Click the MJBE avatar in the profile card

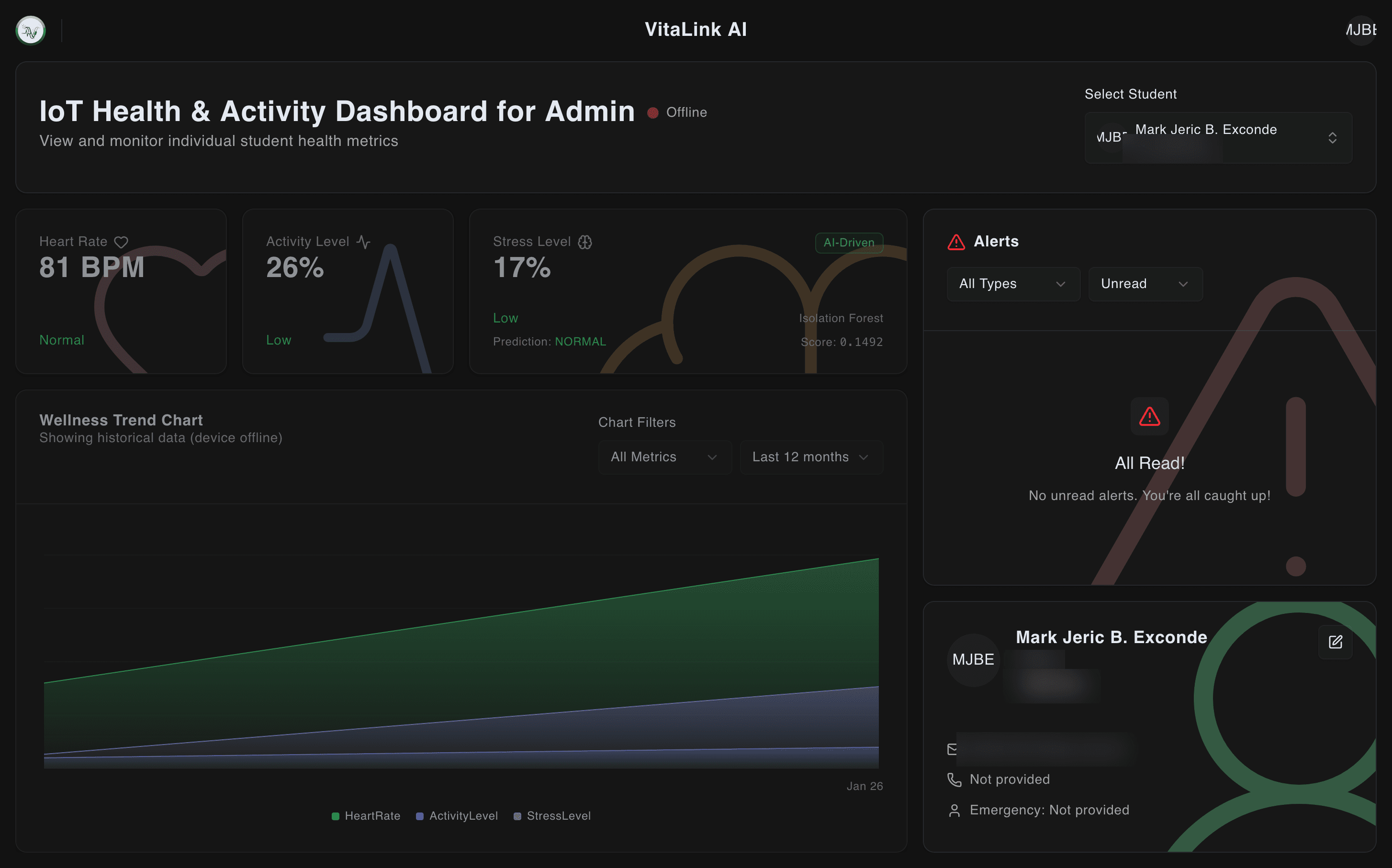(x=973, y=660)
